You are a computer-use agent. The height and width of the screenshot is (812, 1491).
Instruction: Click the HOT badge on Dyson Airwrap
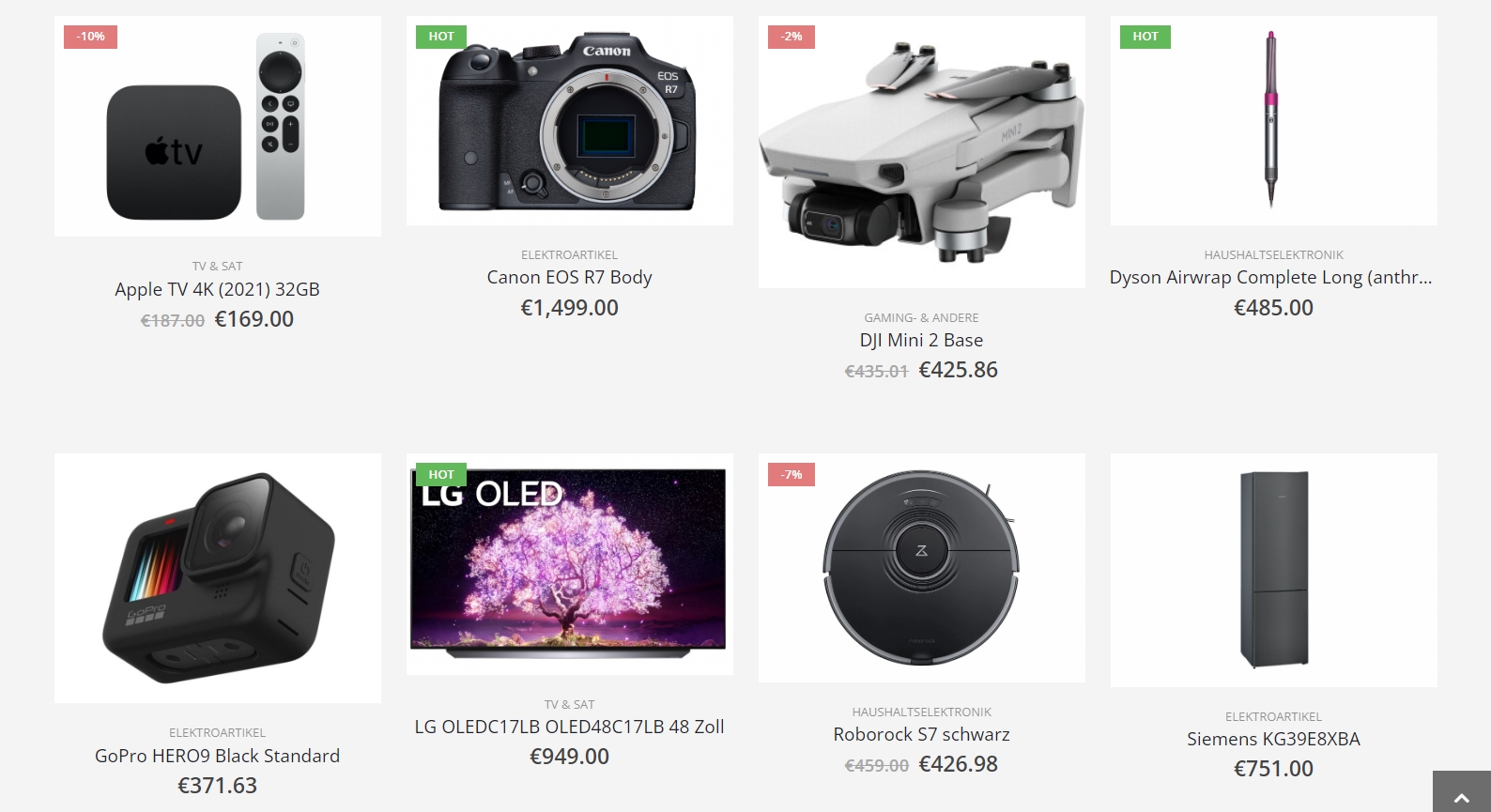click(1145, 37)
